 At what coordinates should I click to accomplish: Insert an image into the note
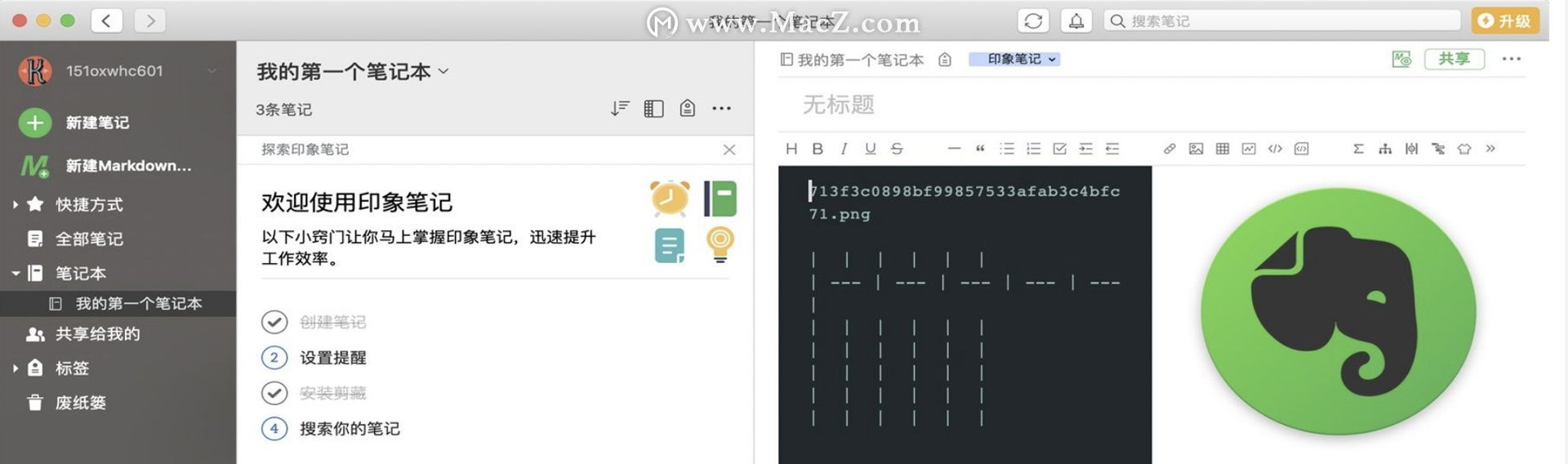(1196, 149)
